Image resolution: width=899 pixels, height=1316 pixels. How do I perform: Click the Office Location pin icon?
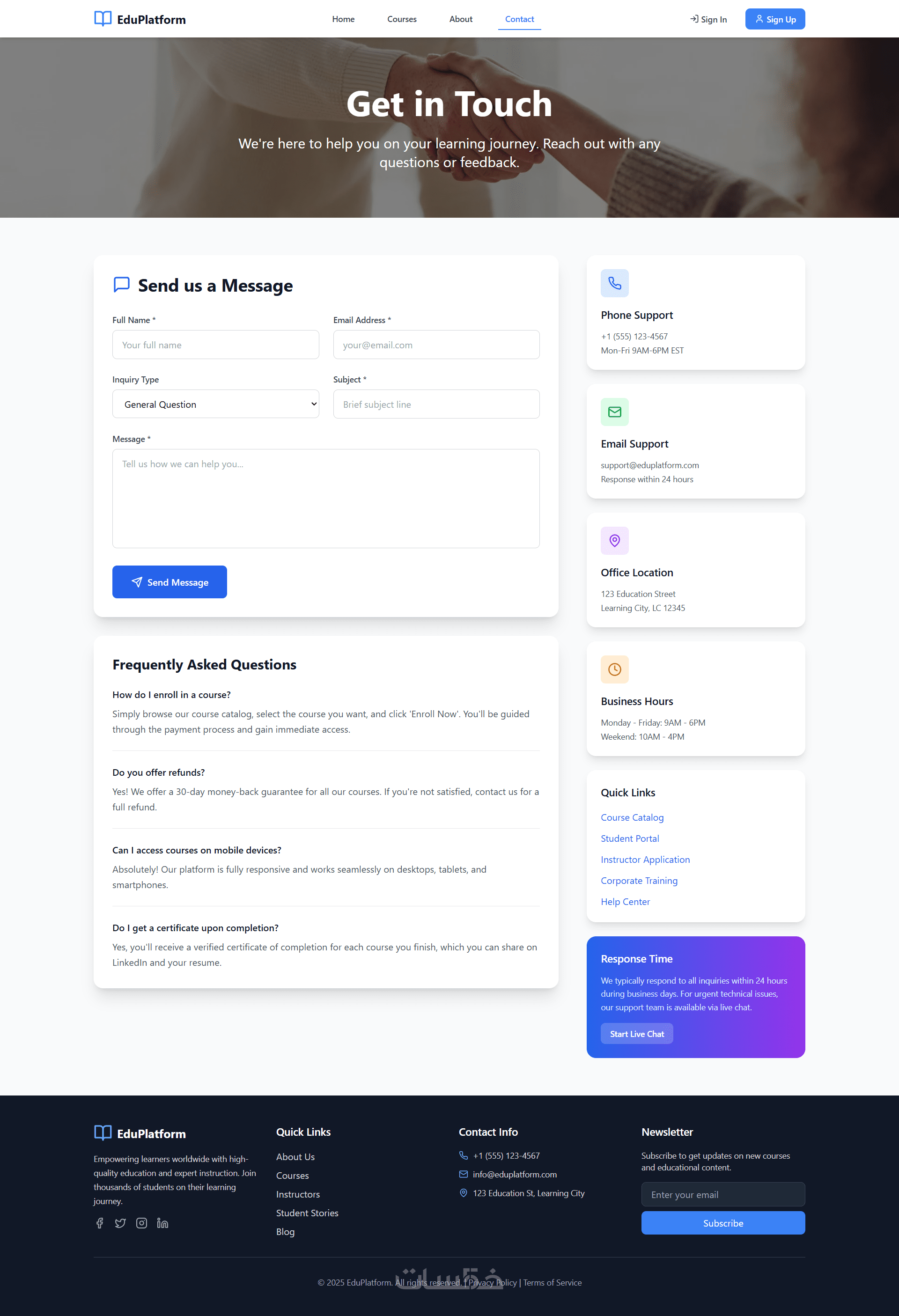click(x=615, y=541)
